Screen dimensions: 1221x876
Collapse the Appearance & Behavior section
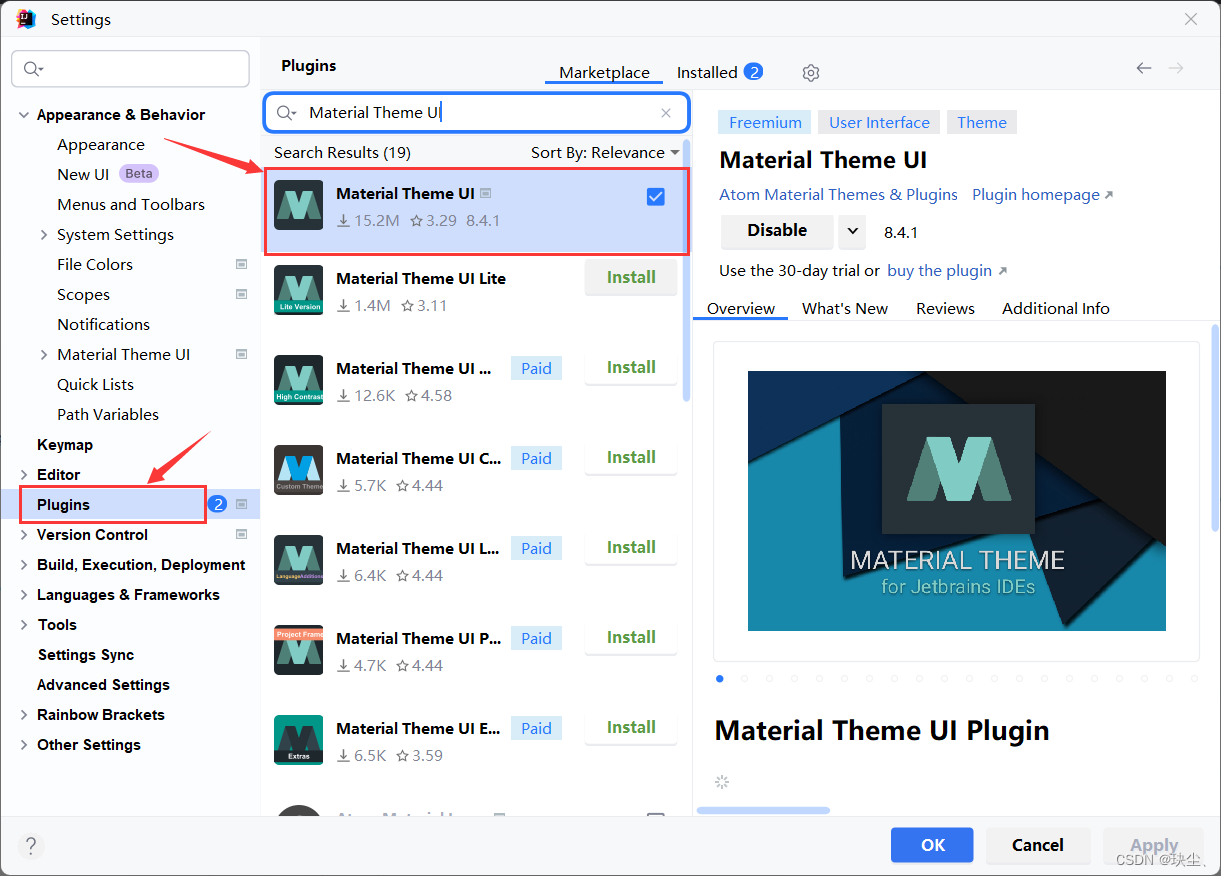coord(24,115)
